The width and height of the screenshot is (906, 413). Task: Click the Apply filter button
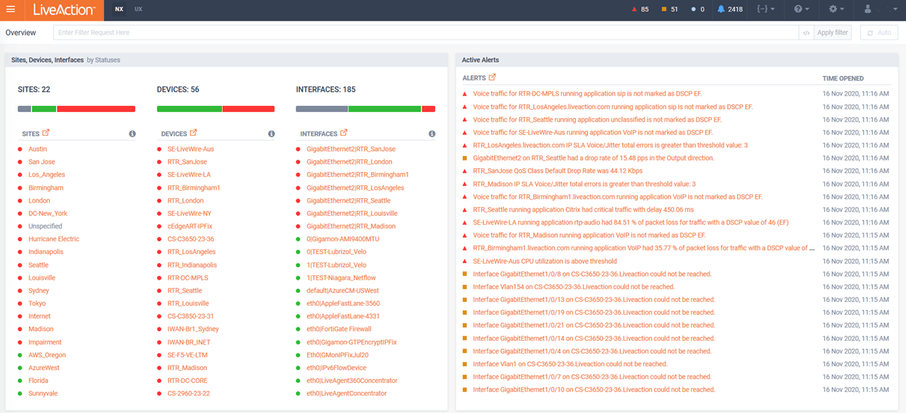(x=832, y=33)
